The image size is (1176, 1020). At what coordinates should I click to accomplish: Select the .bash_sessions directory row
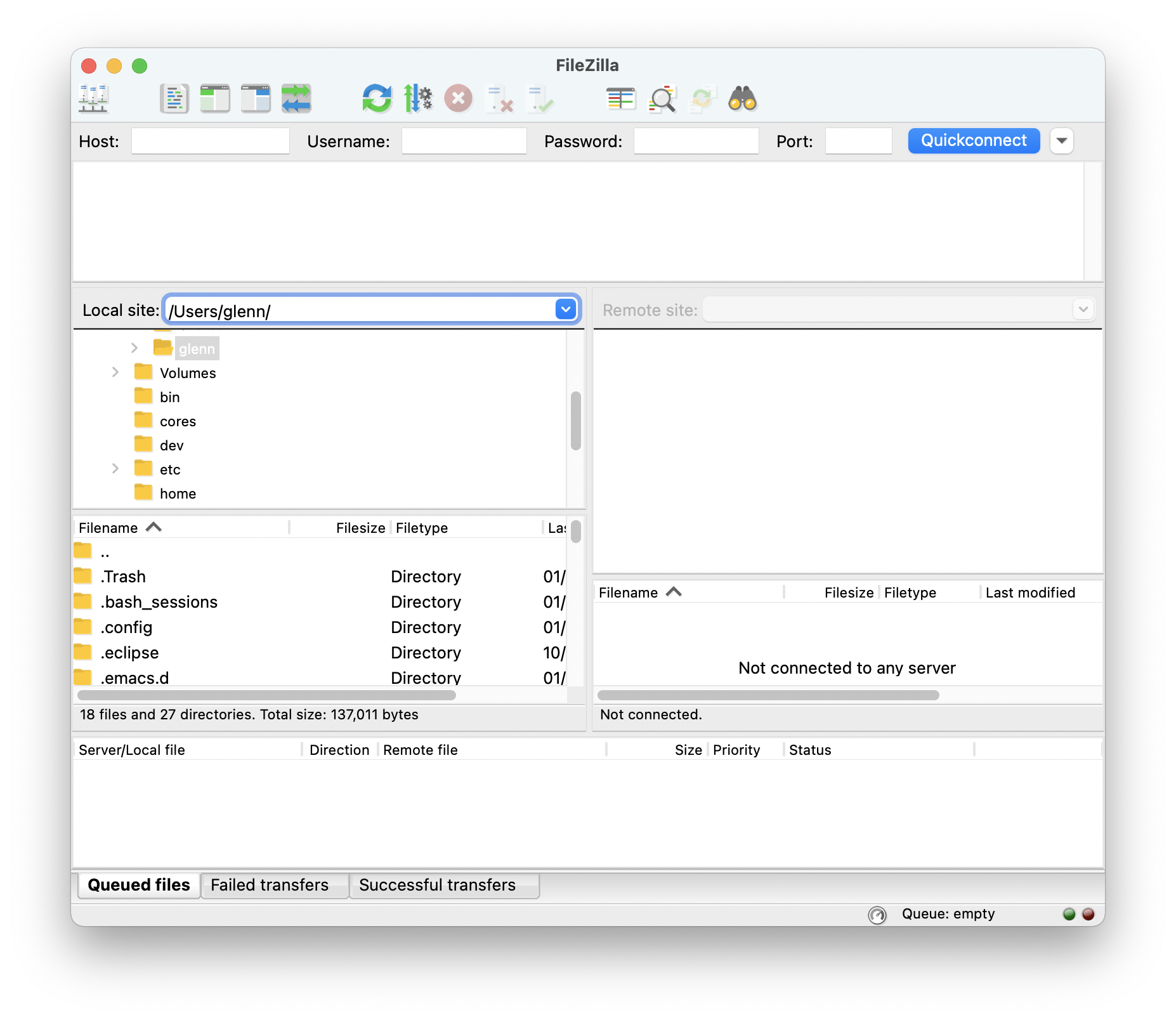tap(320, 602)
